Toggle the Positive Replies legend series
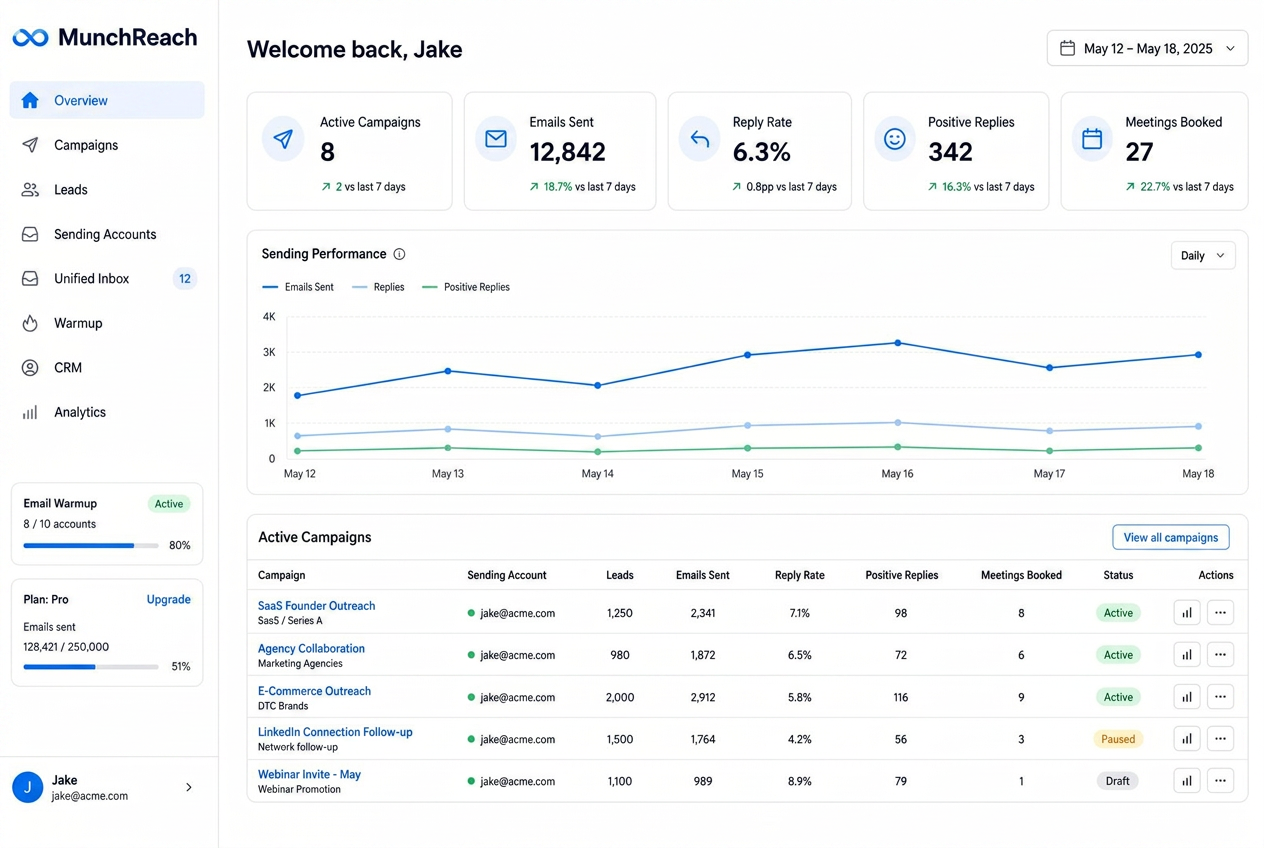Screen dimensions: 1264x848 (466, 287)
